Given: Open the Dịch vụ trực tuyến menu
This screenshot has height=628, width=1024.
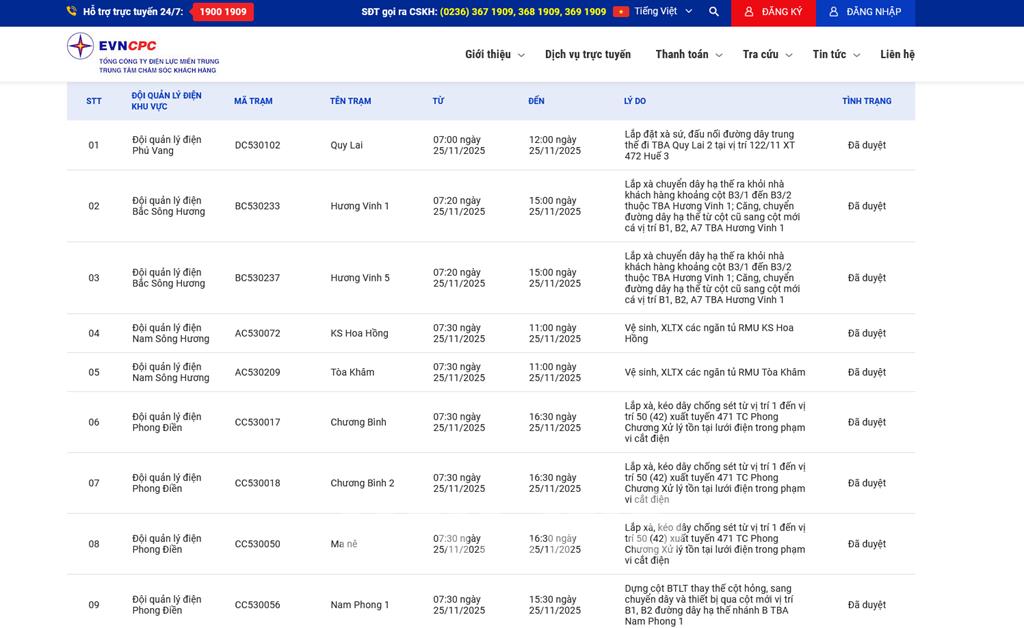Looking at the screenshot, I should coord(588,55).
